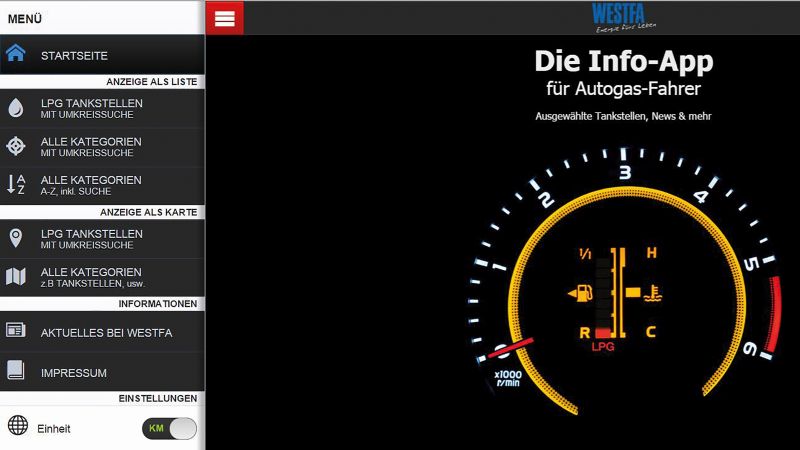Open Alle Kategorien z.B. Tankstellen map entry

[x=102, y=277]
